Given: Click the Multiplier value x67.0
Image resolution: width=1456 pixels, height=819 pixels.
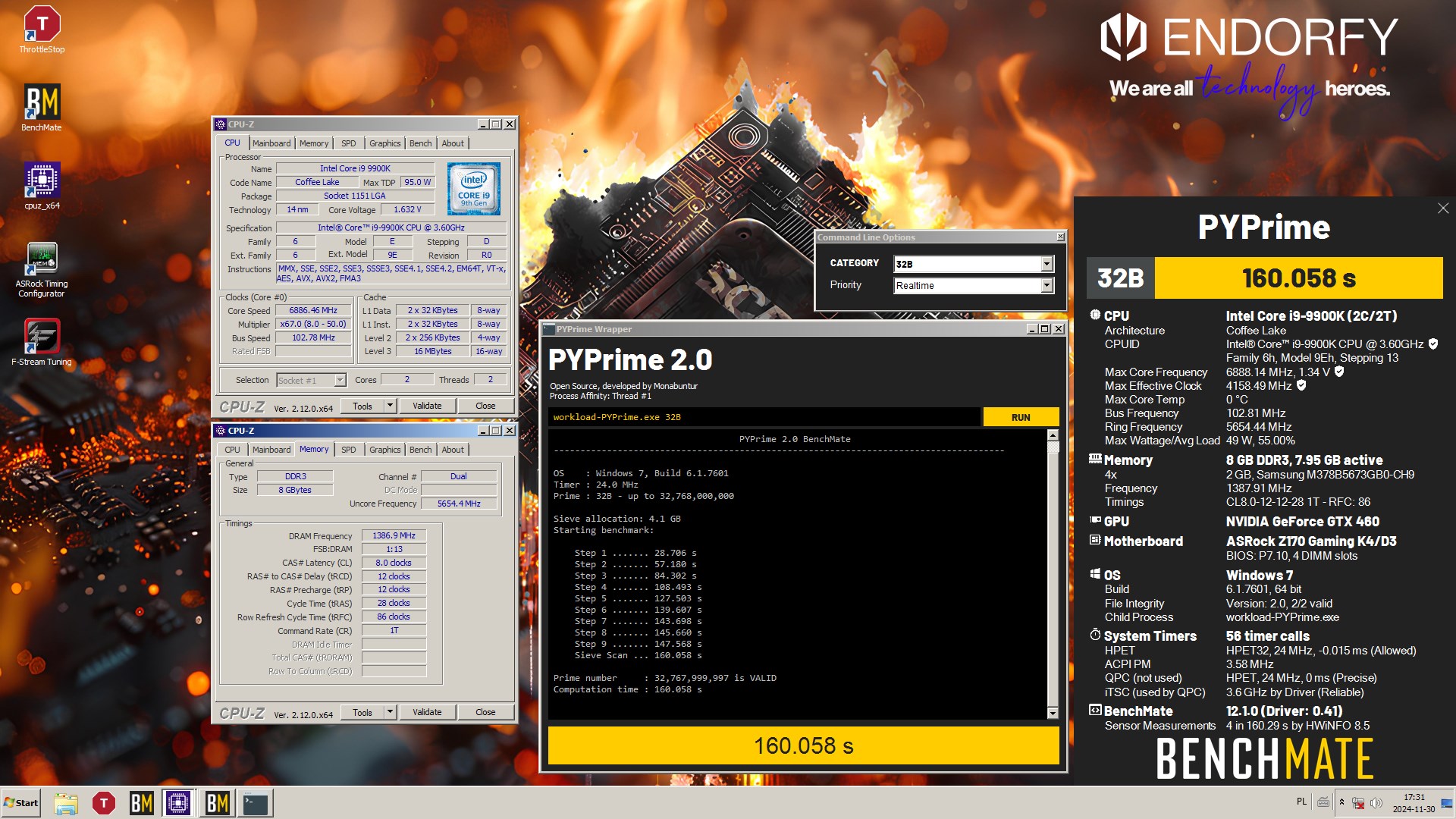Looking at the screenshot, I should coord(313,324).
